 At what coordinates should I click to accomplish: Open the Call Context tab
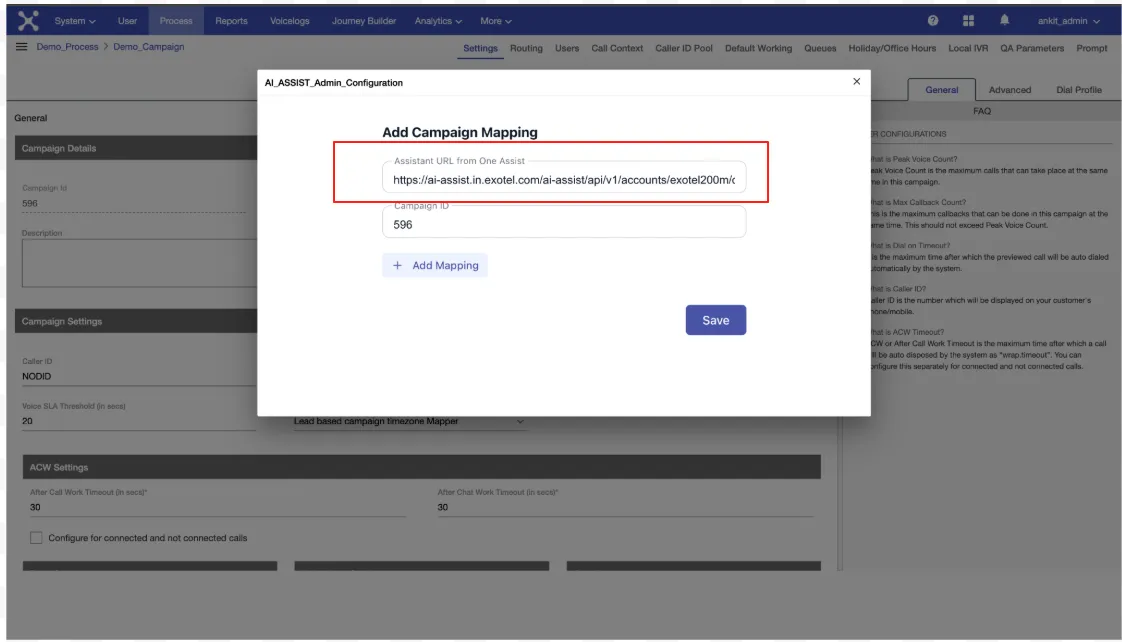tap(617, 48)
